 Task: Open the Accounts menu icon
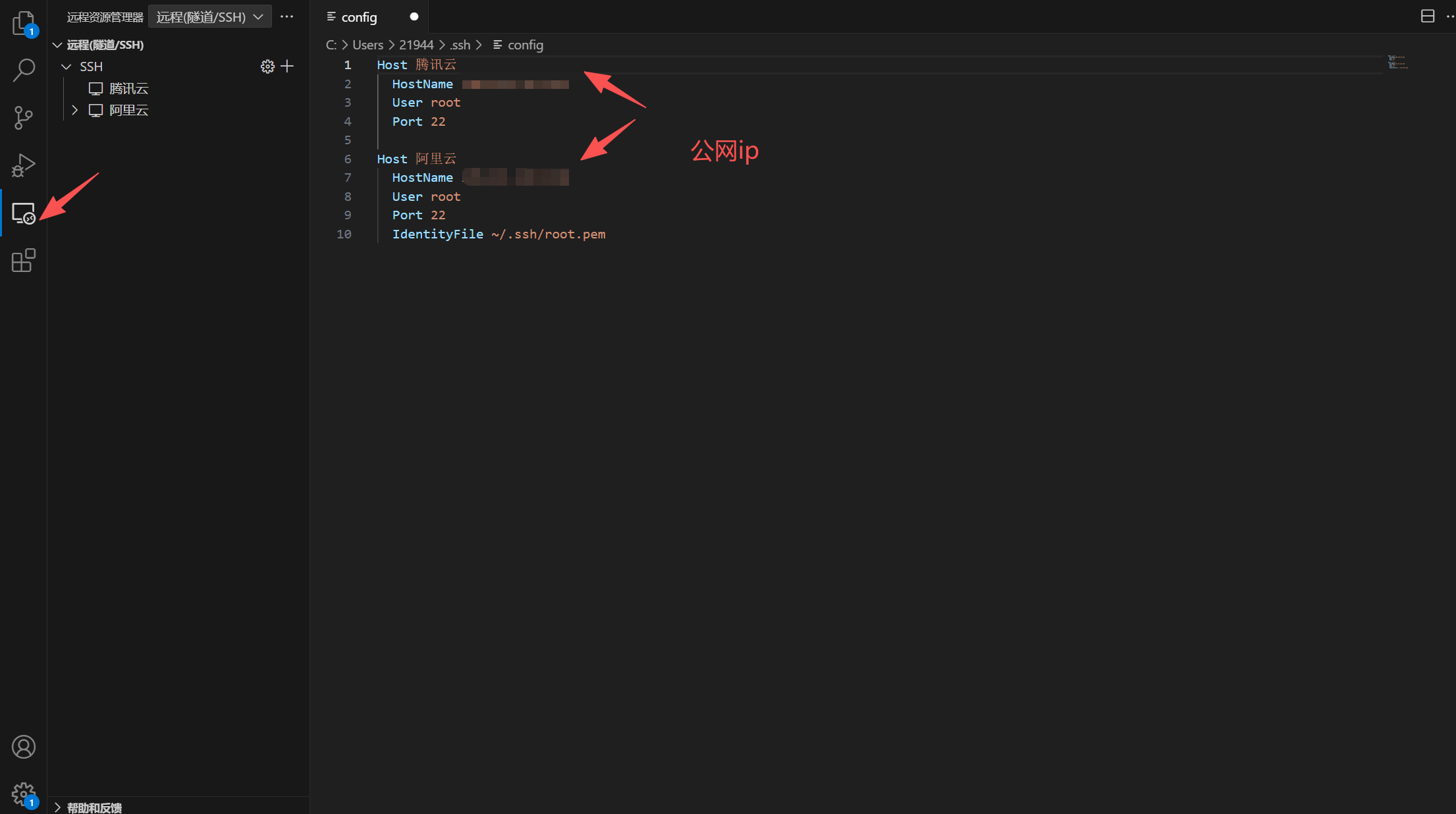[23, 747]
